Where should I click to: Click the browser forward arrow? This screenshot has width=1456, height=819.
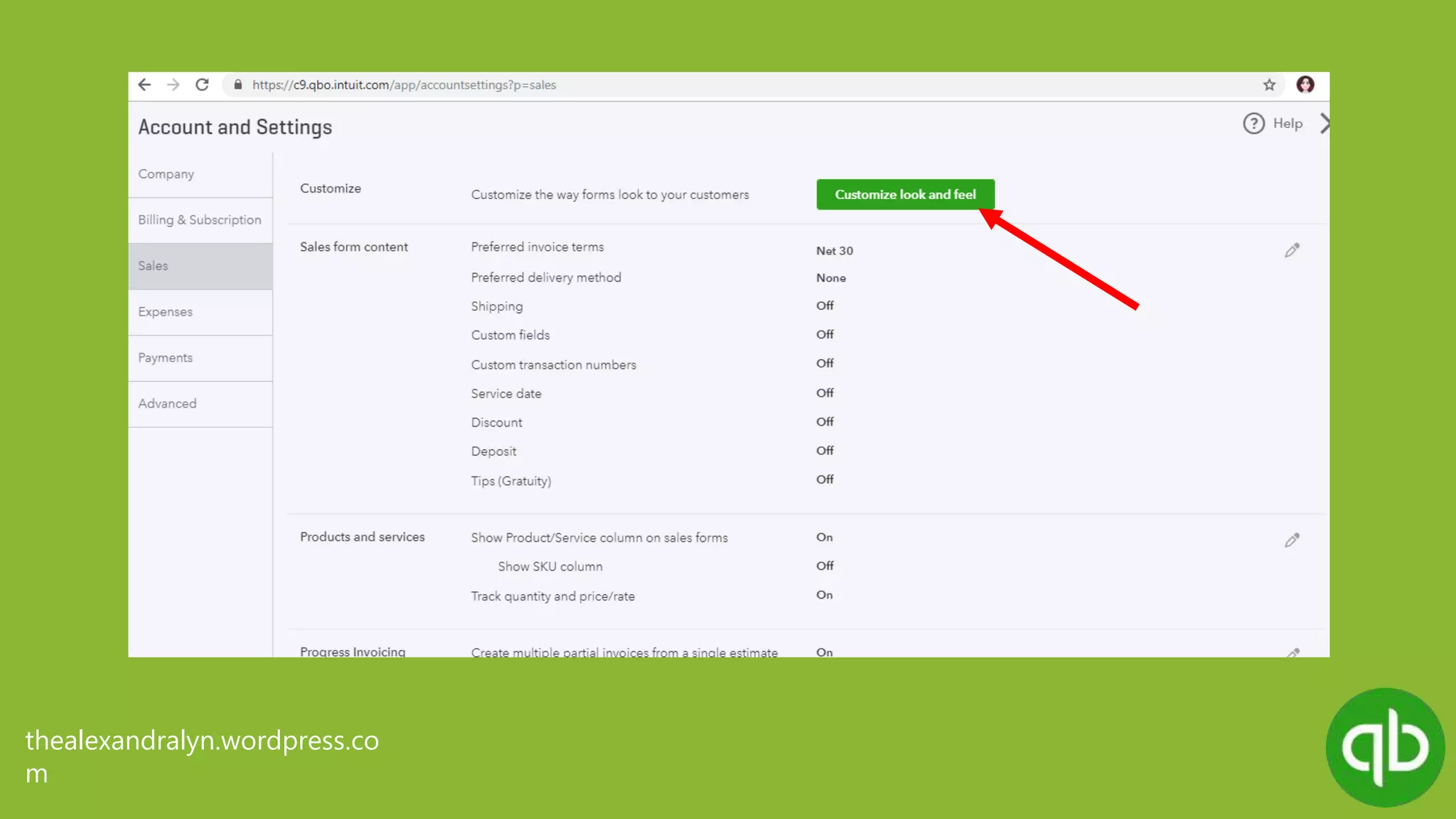(x=173, y=85)
